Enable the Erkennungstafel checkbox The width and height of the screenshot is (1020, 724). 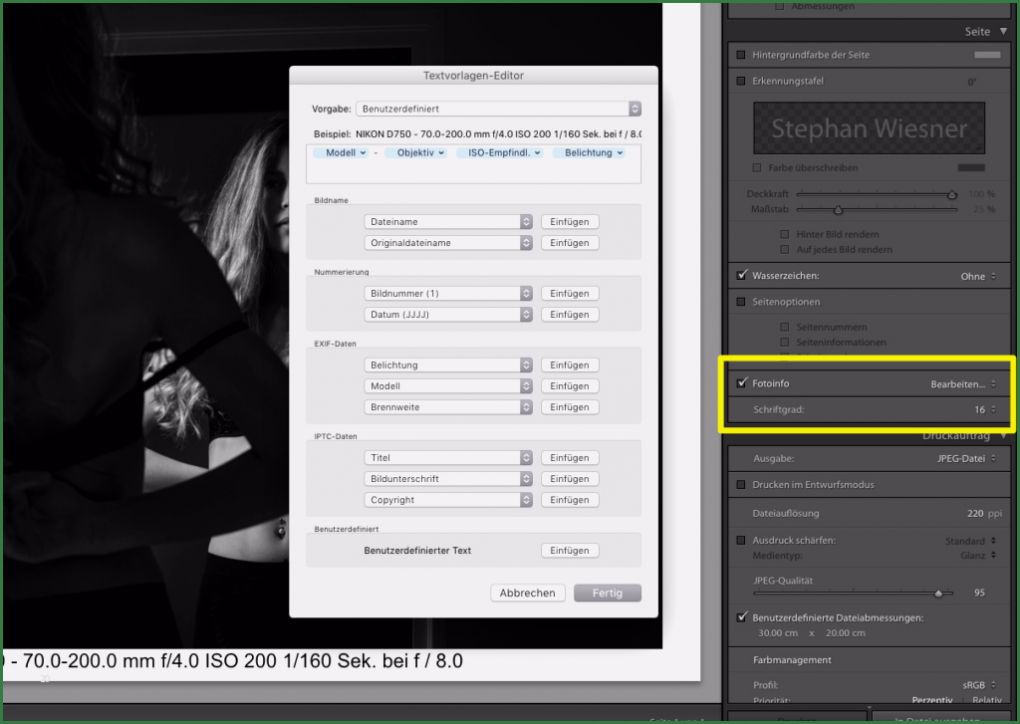(x=740, y=81)
